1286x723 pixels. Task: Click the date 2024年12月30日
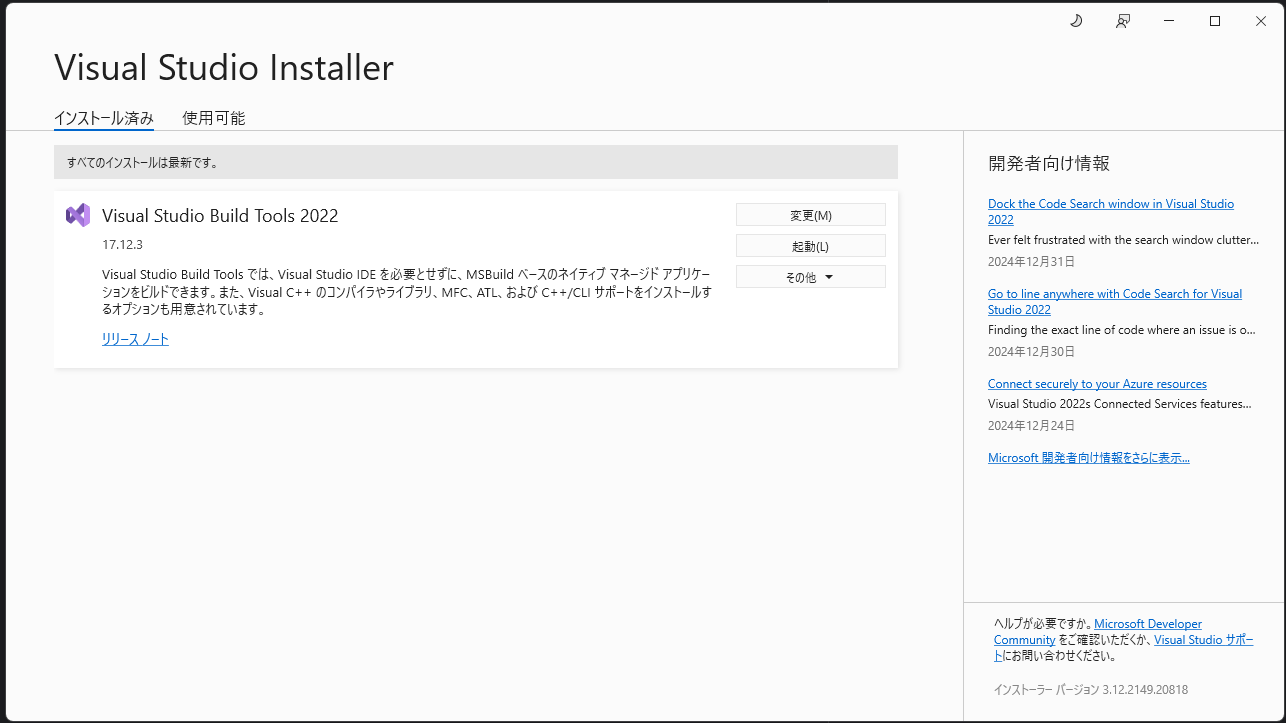(1031, 352)
